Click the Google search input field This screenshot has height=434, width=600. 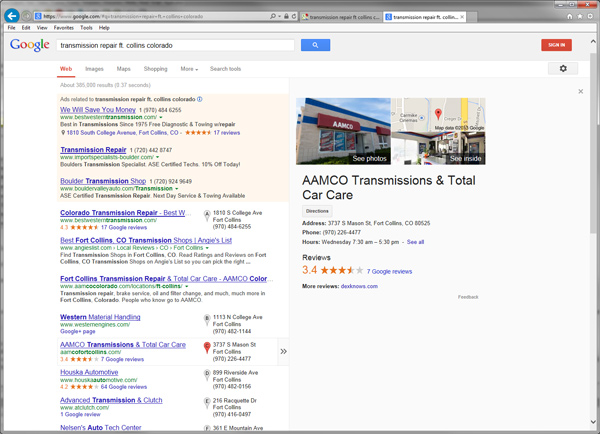click(x=175, y=45)
